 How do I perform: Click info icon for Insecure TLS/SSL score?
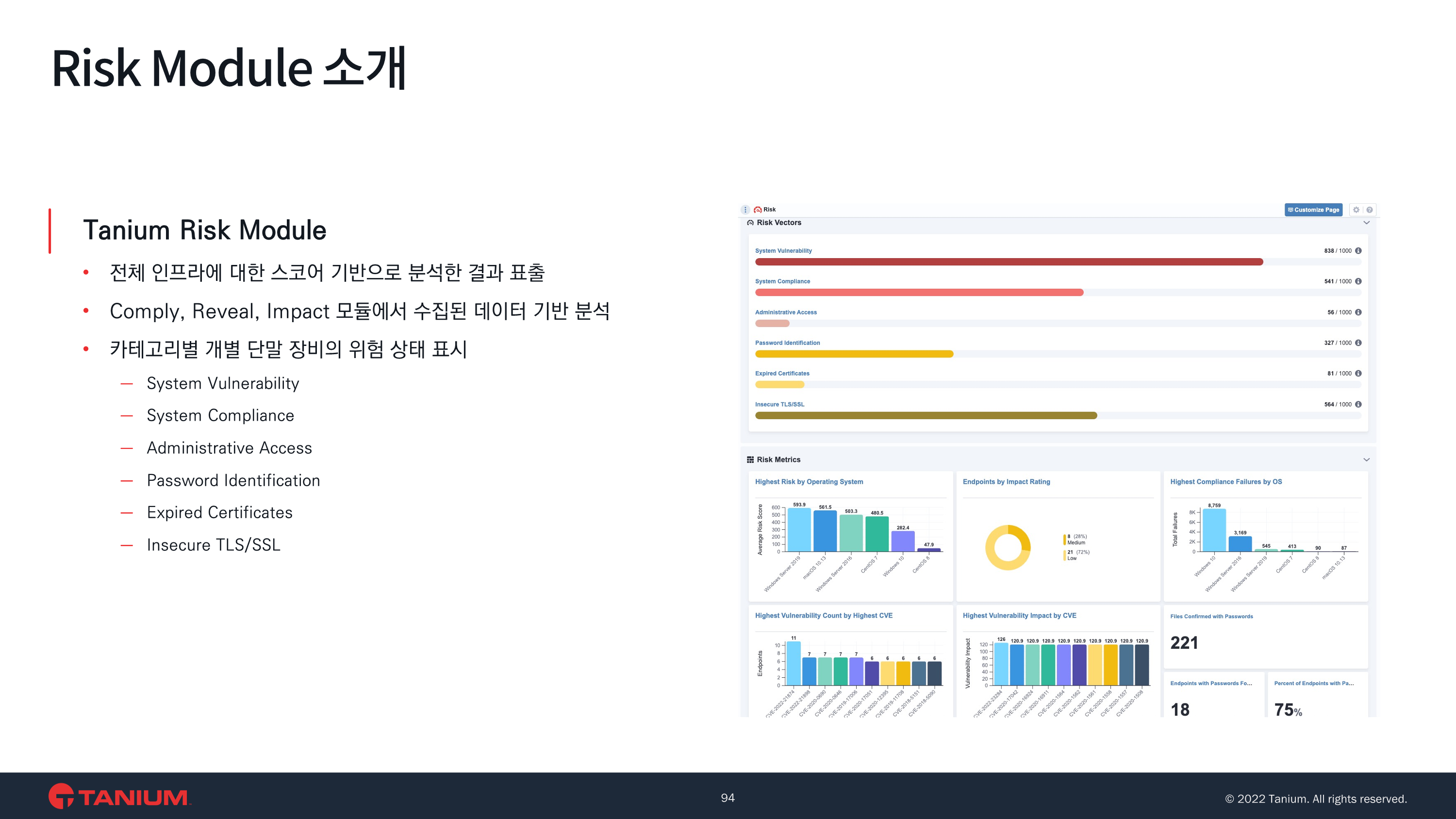coord(1358,404)
